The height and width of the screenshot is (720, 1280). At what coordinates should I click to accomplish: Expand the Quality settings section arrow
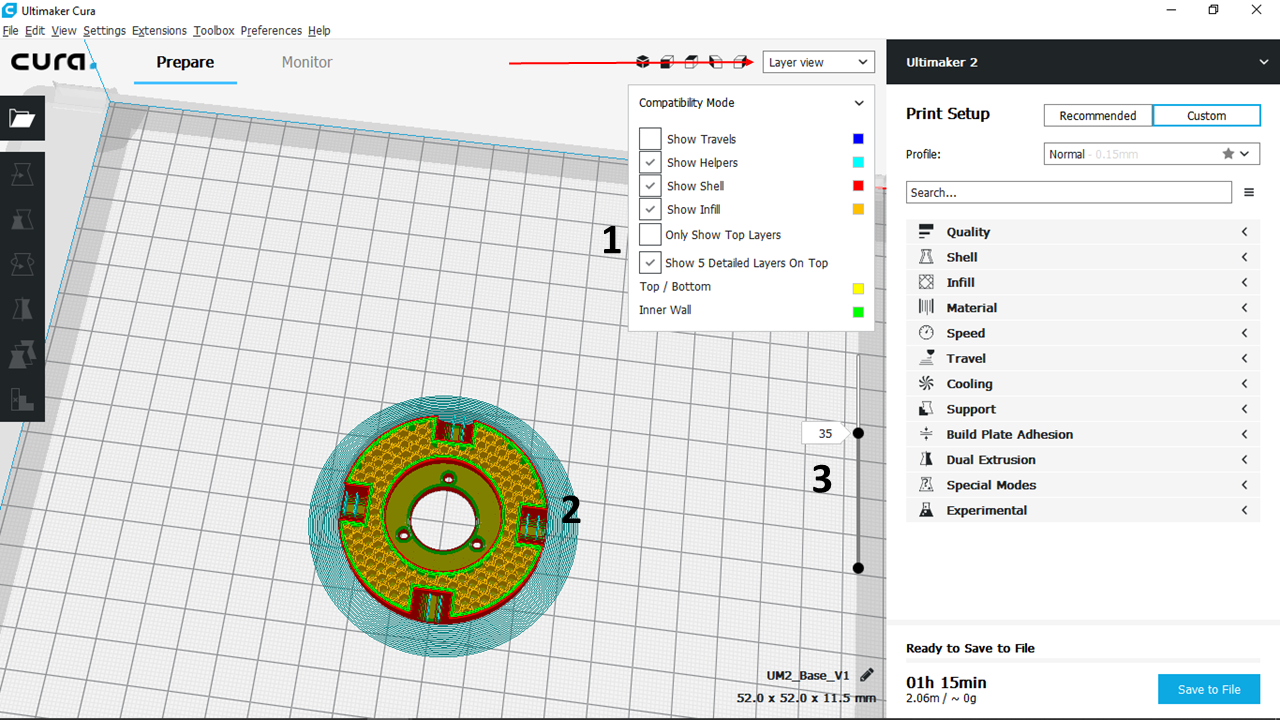coord(1245,232)
